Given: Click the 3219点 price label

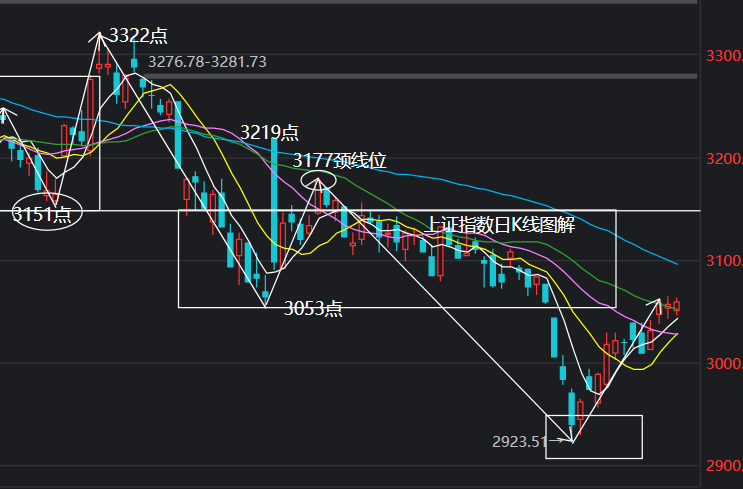Looking at the screenshot, I should click(x=270, y=133).
